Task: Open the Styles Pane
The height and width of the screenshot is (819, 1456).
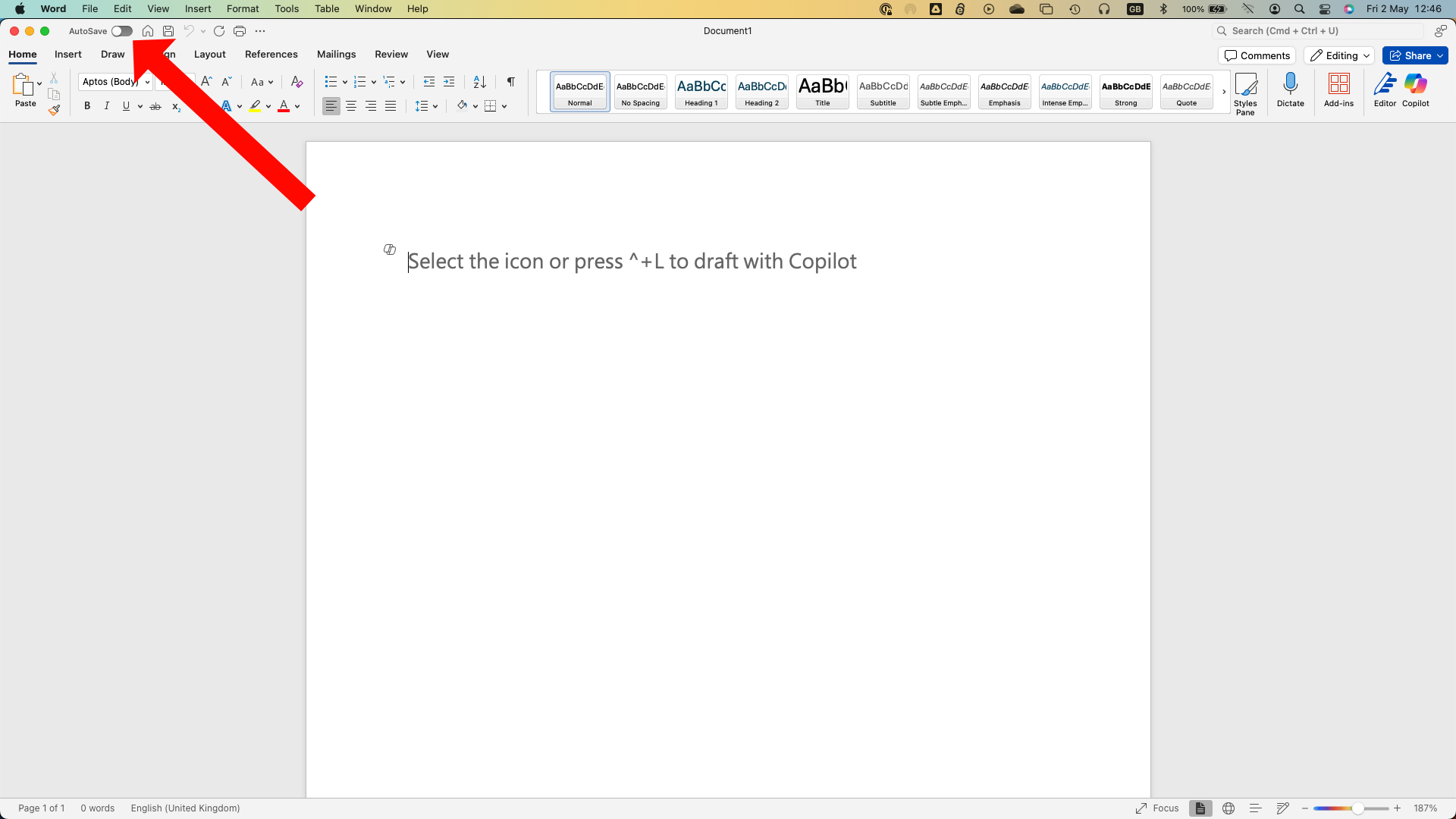Action: pos(1247,89)
